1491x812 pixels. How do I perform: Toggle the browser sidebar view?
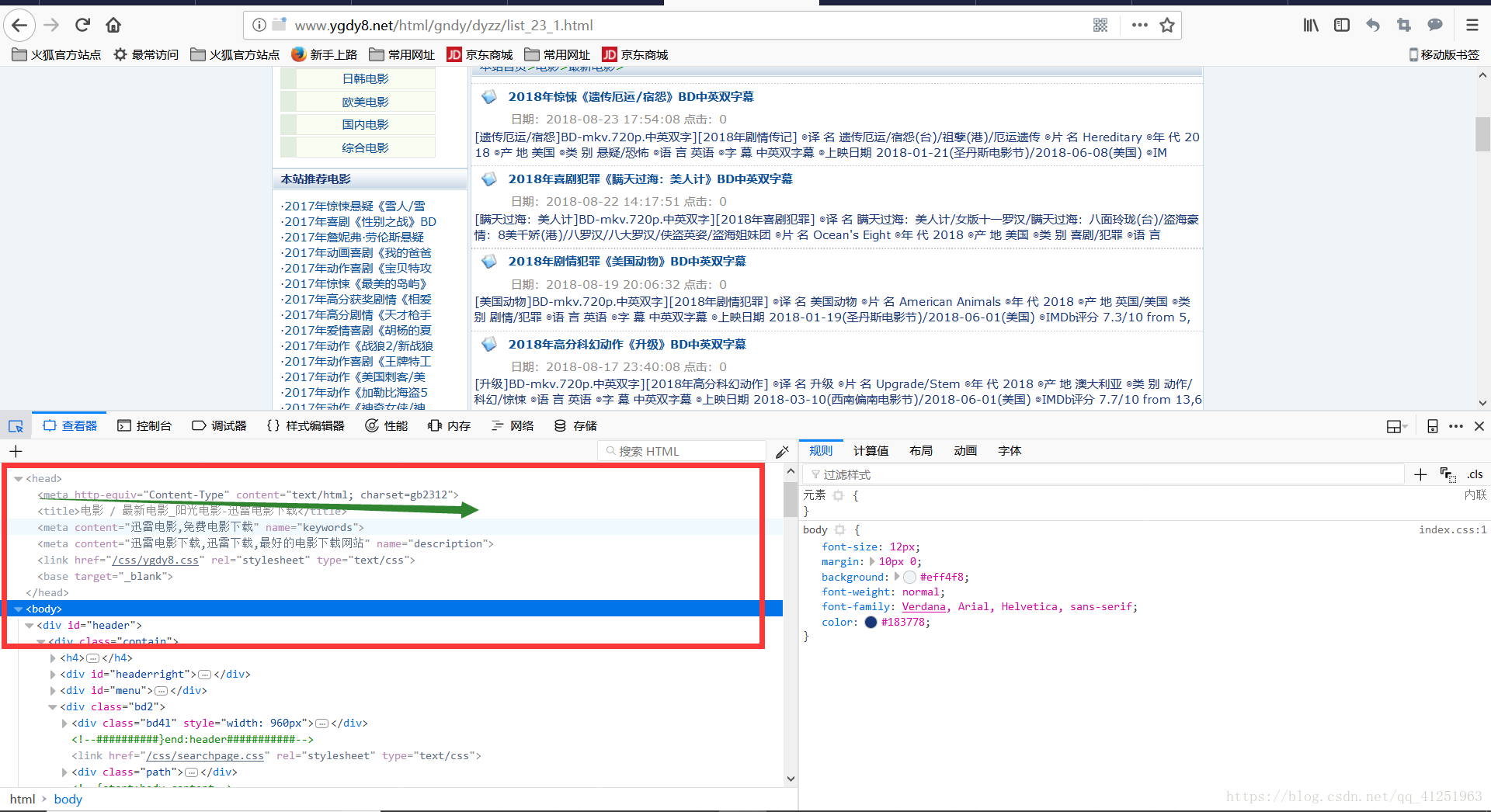tap(1342, 25)
